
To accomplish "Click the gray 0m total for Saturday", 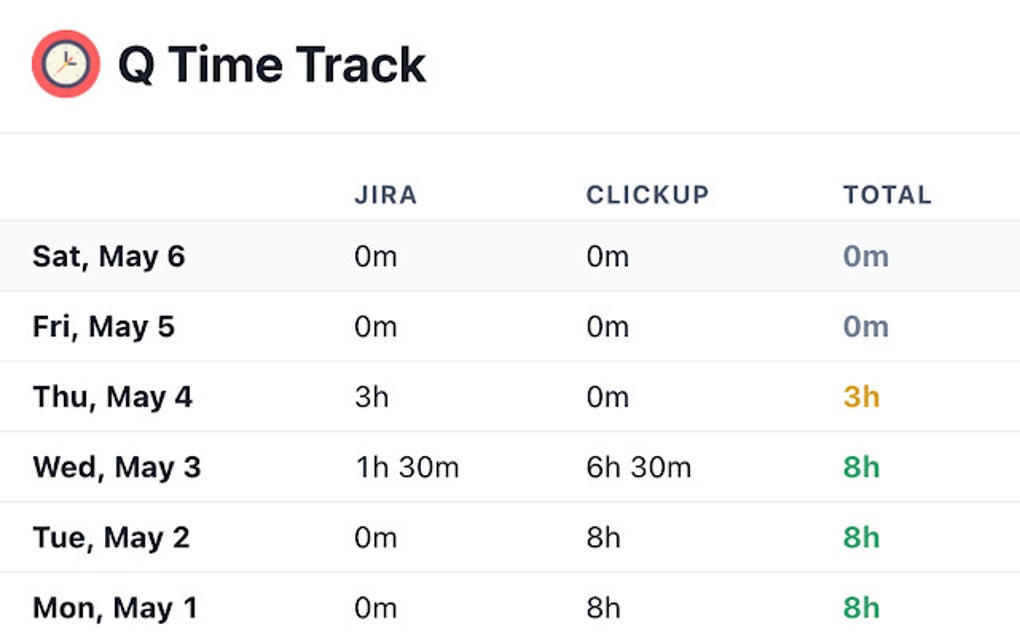I will pyautogui.click(x=864, y=256).
